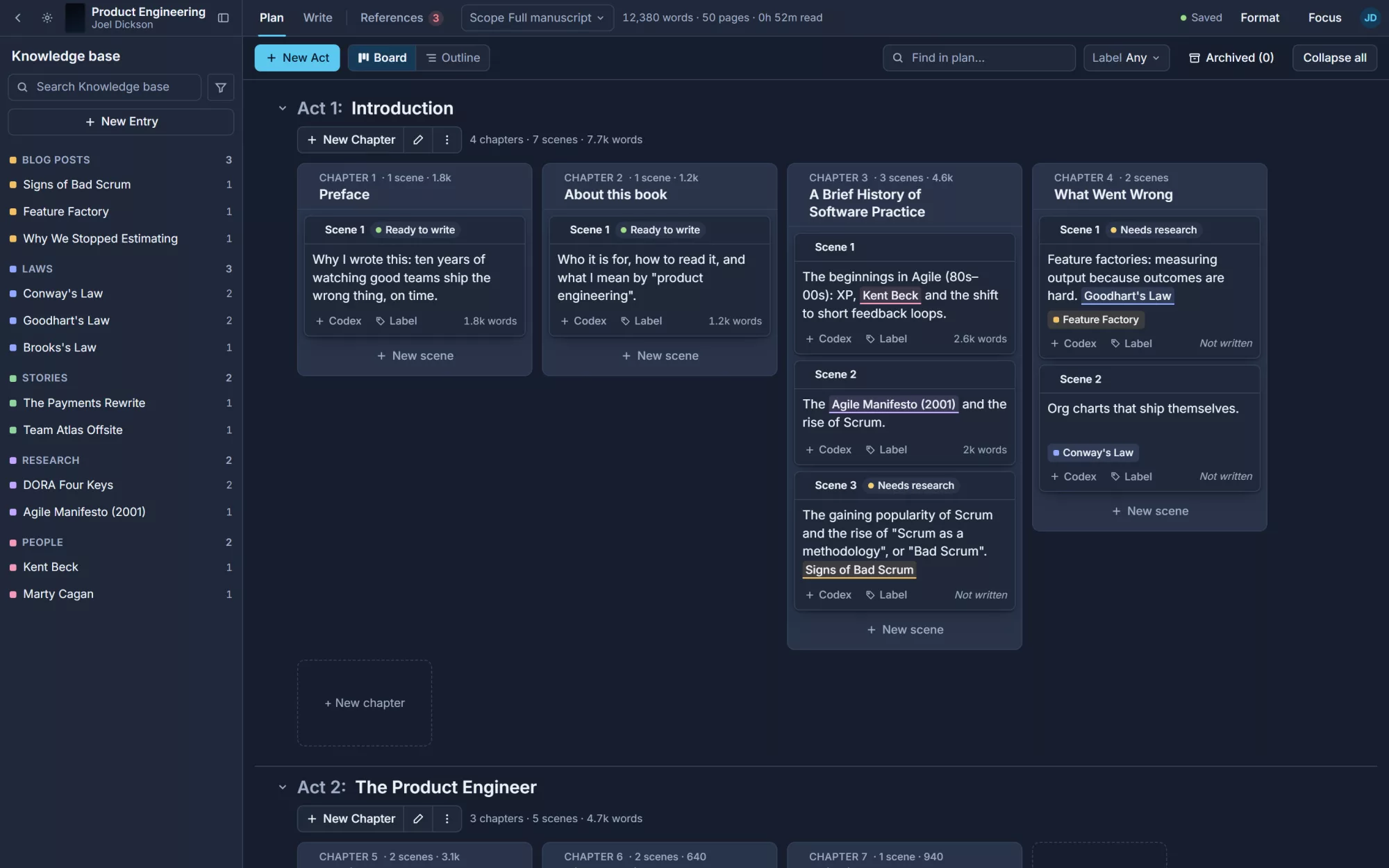
Task: Add Label to Preface Scene 1
Action: 396,321
